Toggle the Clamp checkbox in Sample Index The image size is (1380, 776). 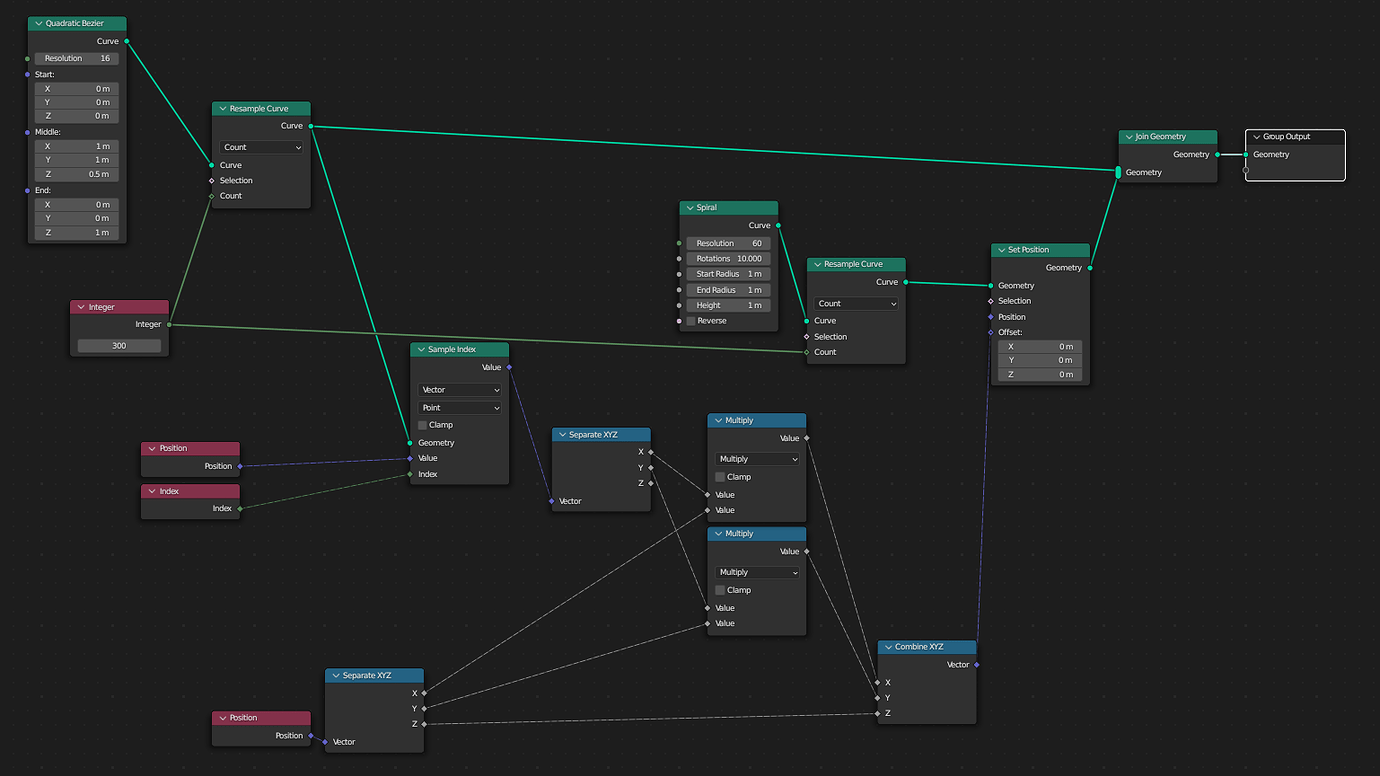click(423, 425)
